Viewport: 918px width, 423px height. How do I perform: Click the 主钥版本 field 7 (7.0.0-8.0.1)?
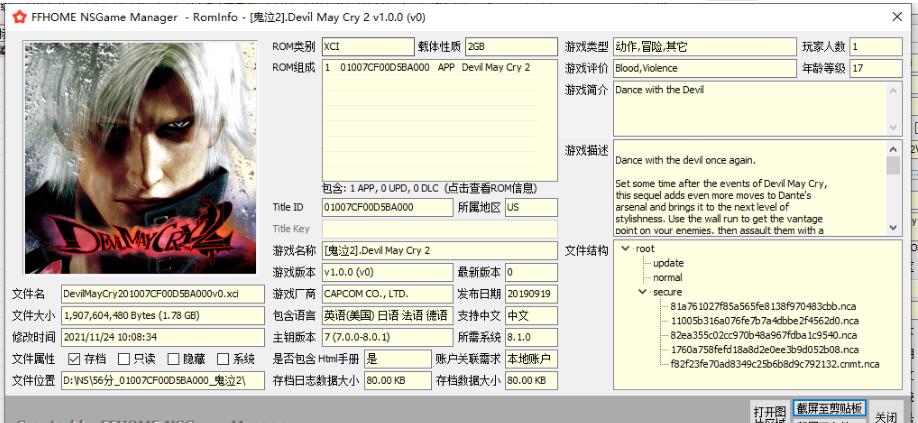pos(387,337)
